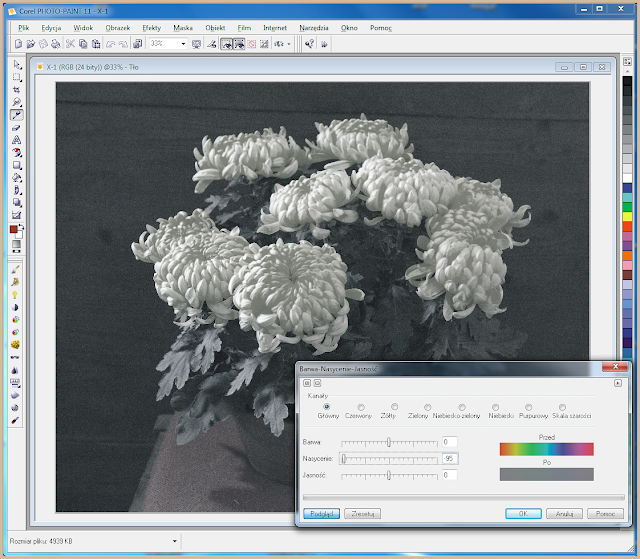The image size is (640, 559).
Task: Select the Rectangle shape tool
Action: [x=17, y=165]
